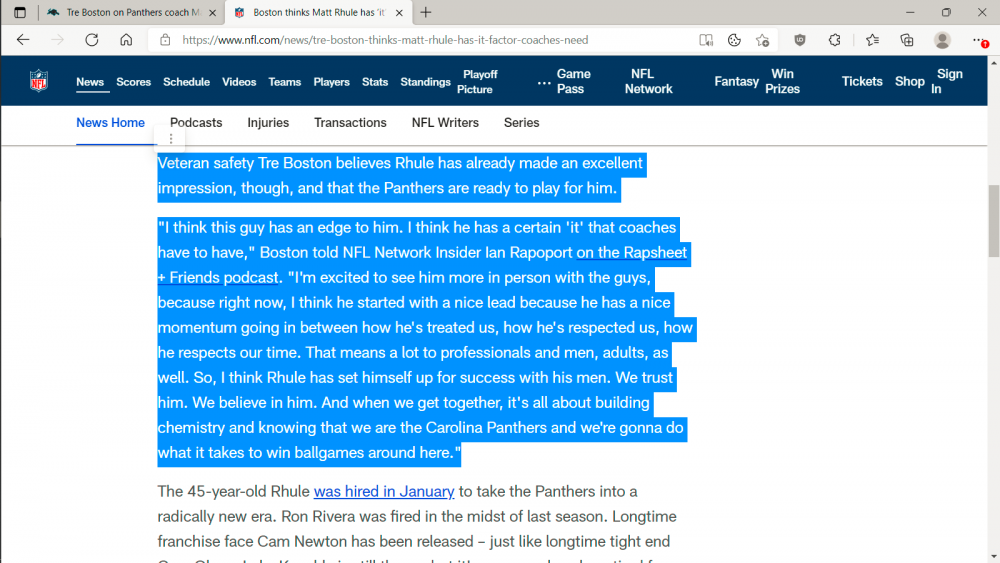
Task: Select the NFL Writers sub-tab
Action: click(x=445, y=122)
